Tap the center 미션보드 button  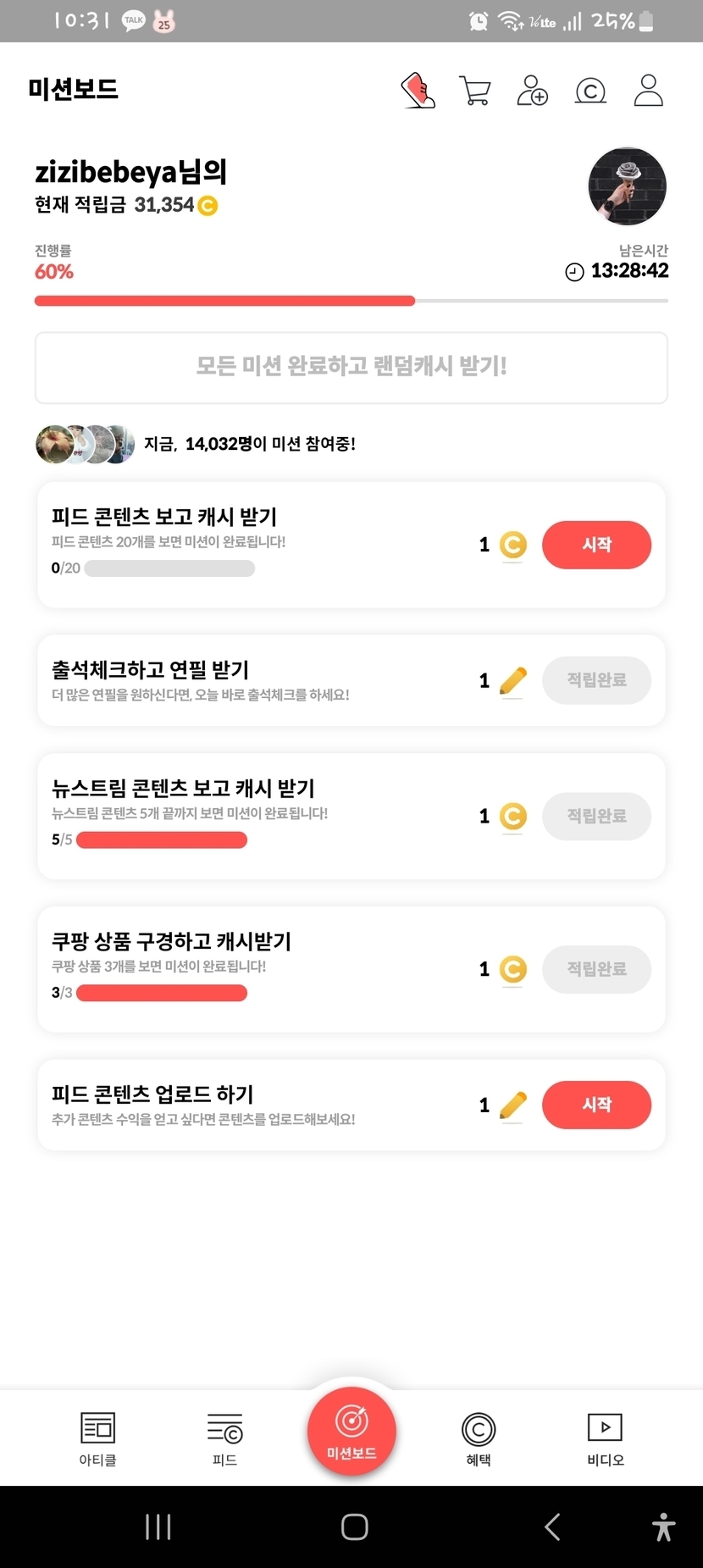[x=351, y=1431]
